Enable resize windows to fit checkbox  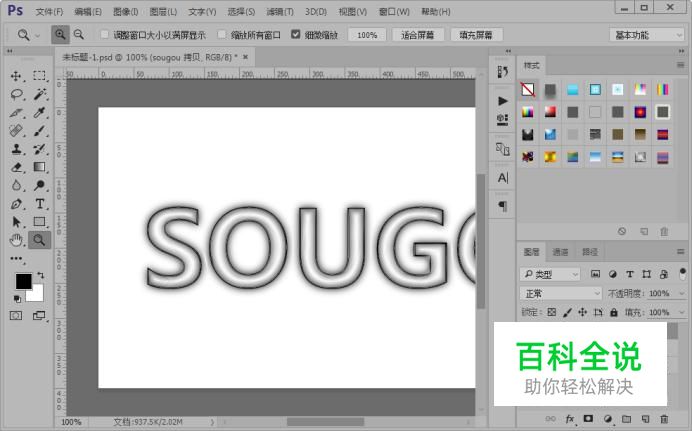pyautogui.click(x=105, y=34)
